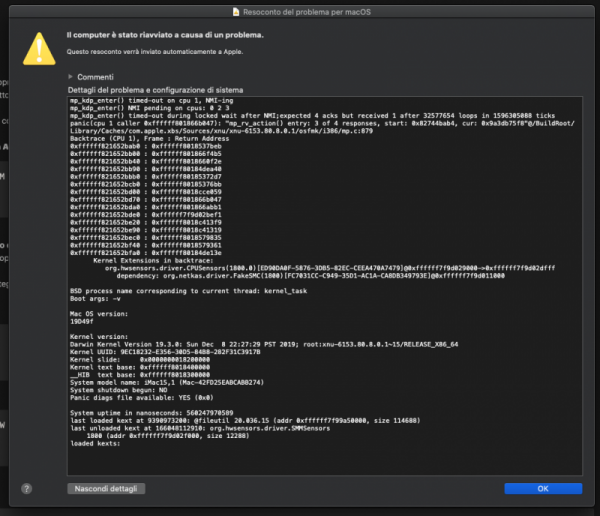Click the 'Kernel version:' line
600x516 pixels.
click(x=99, y=337)
